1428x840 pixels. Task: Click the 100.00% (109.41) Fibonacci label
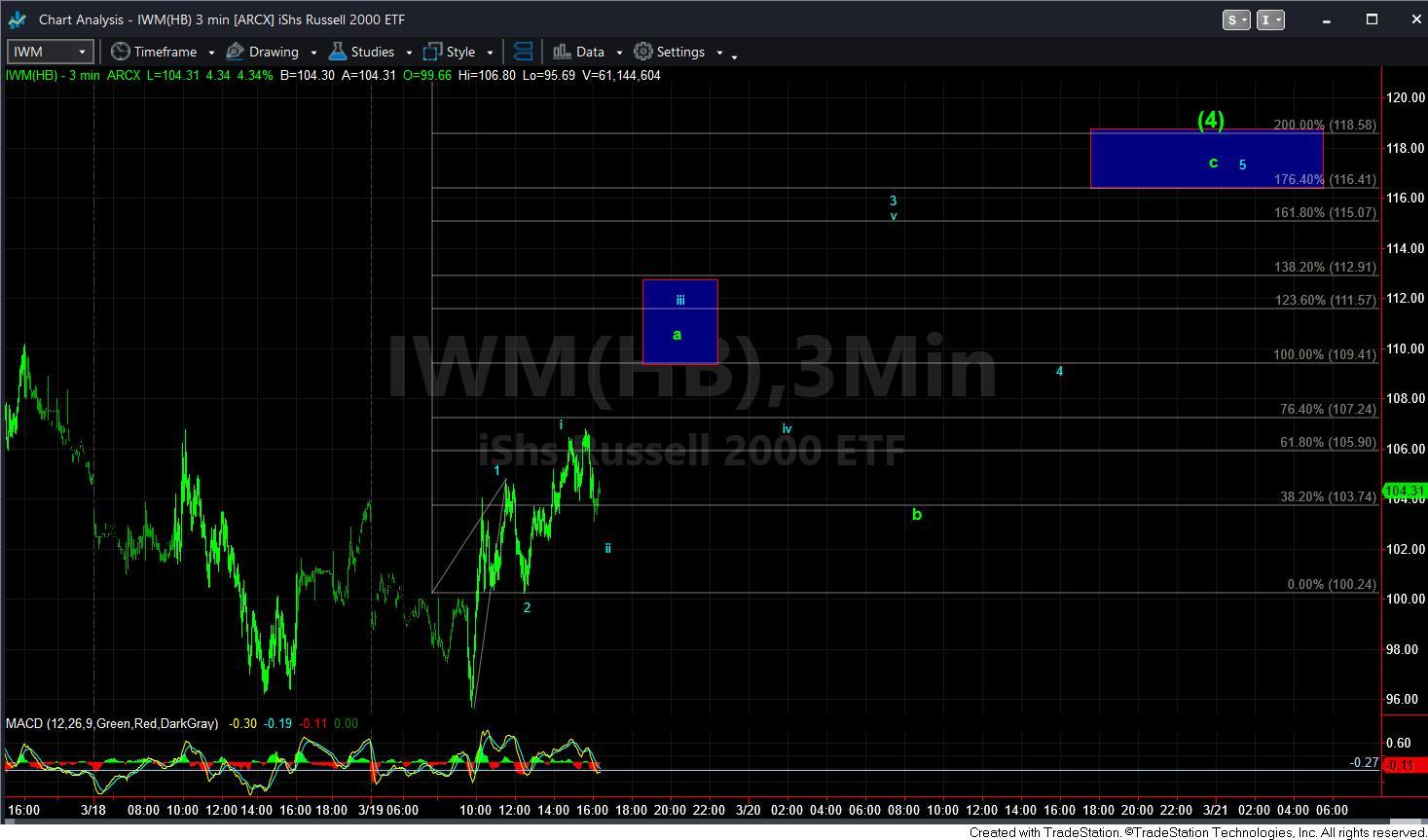[1325, 355]
